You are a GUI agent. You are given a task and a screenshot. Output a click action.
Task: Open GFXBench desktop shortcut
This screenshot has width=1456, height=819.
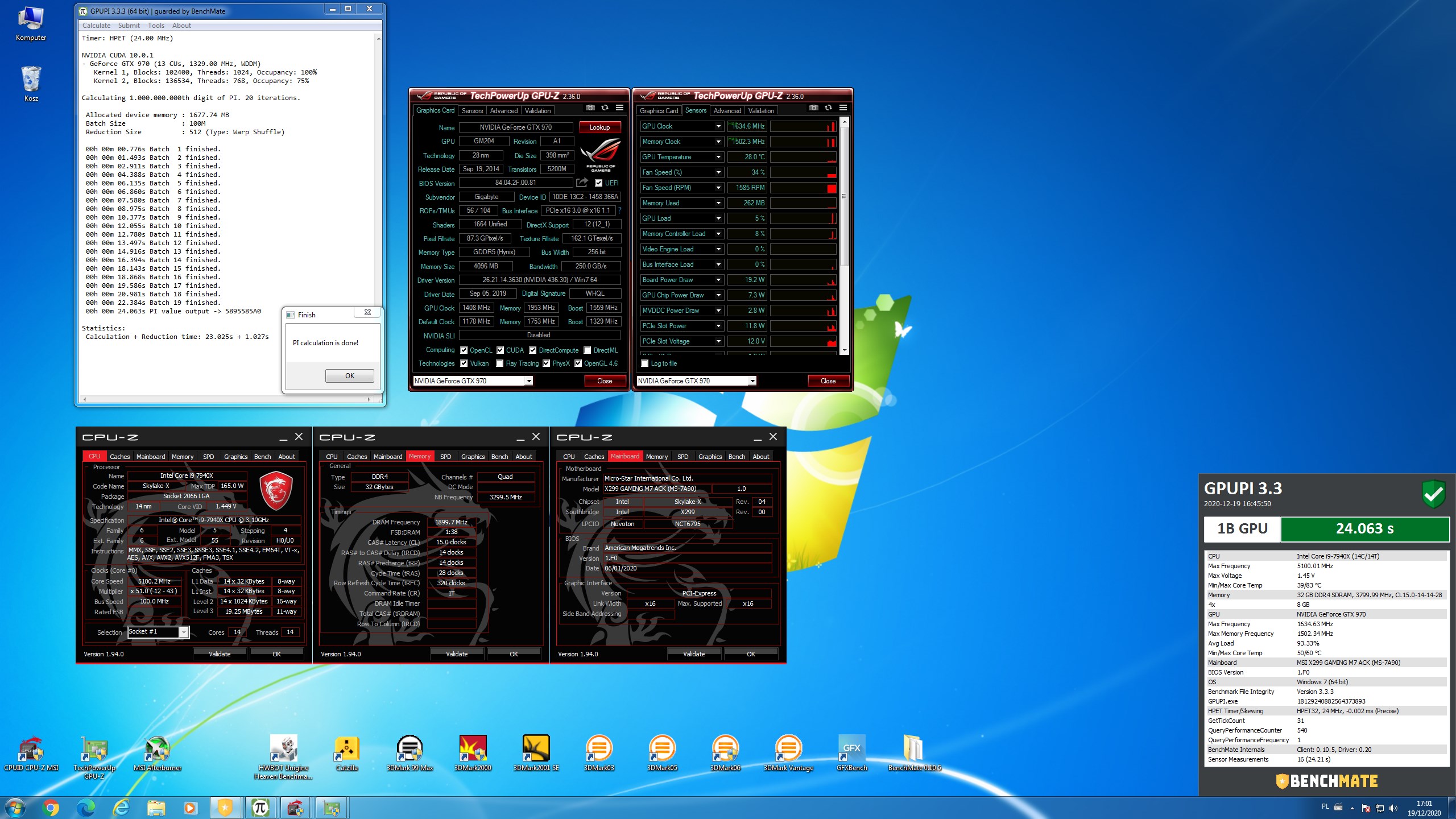coord(851,754)
